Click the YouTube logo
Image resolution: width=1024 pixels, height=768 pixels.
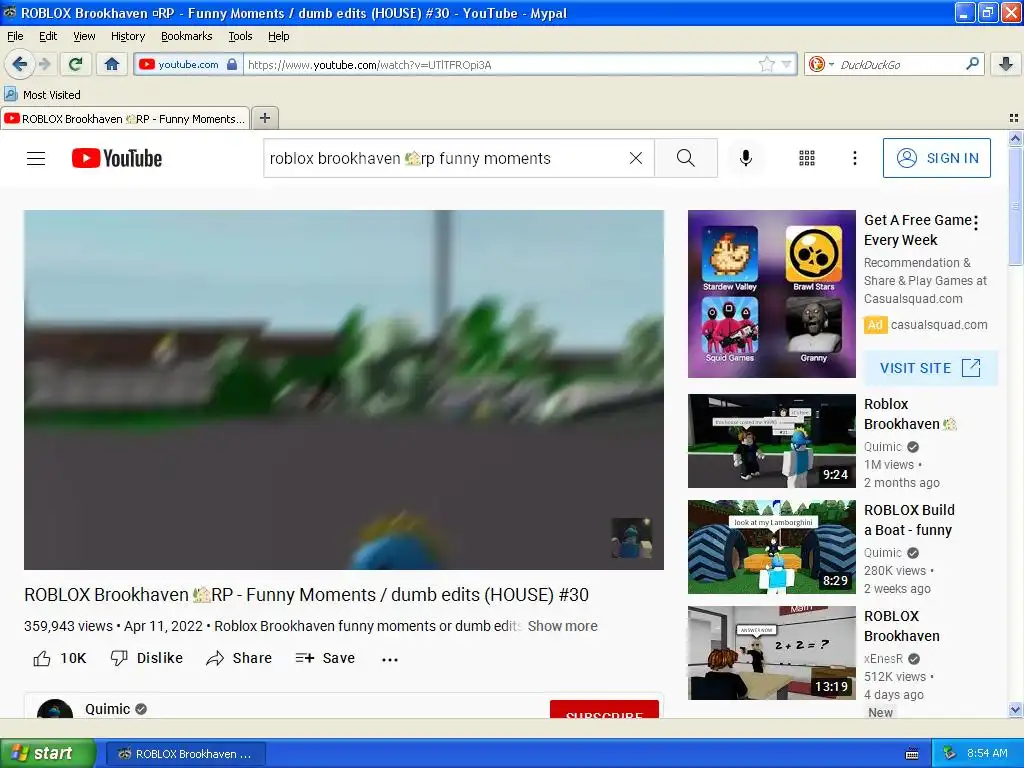117,158
